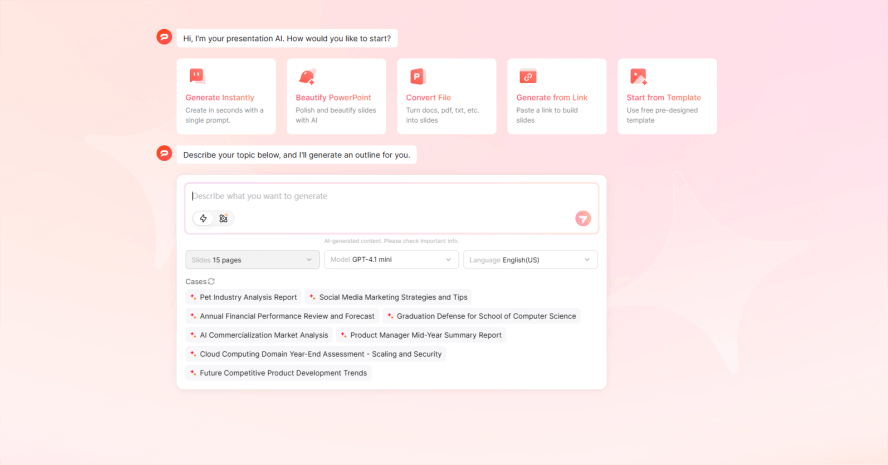Expand the Model GPT-4.1 mini dropdown
Screen dimensions: 888x465
click(391, 260)
